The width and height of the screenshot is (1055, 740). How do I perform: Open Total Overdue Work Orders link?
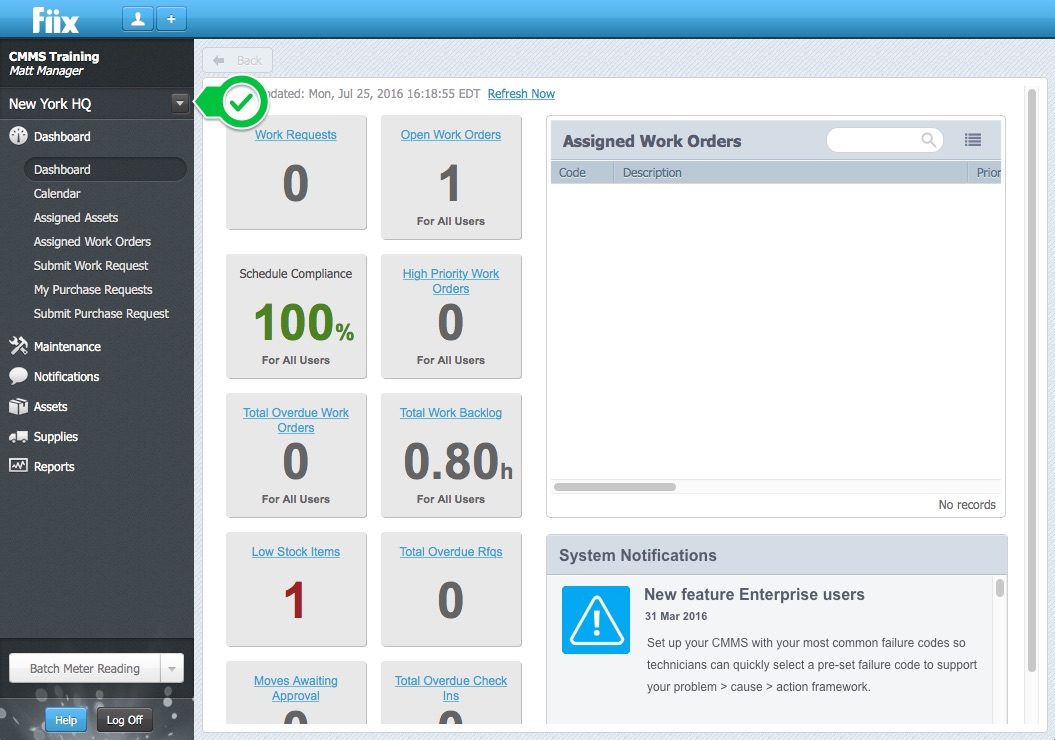coord(295,420)
